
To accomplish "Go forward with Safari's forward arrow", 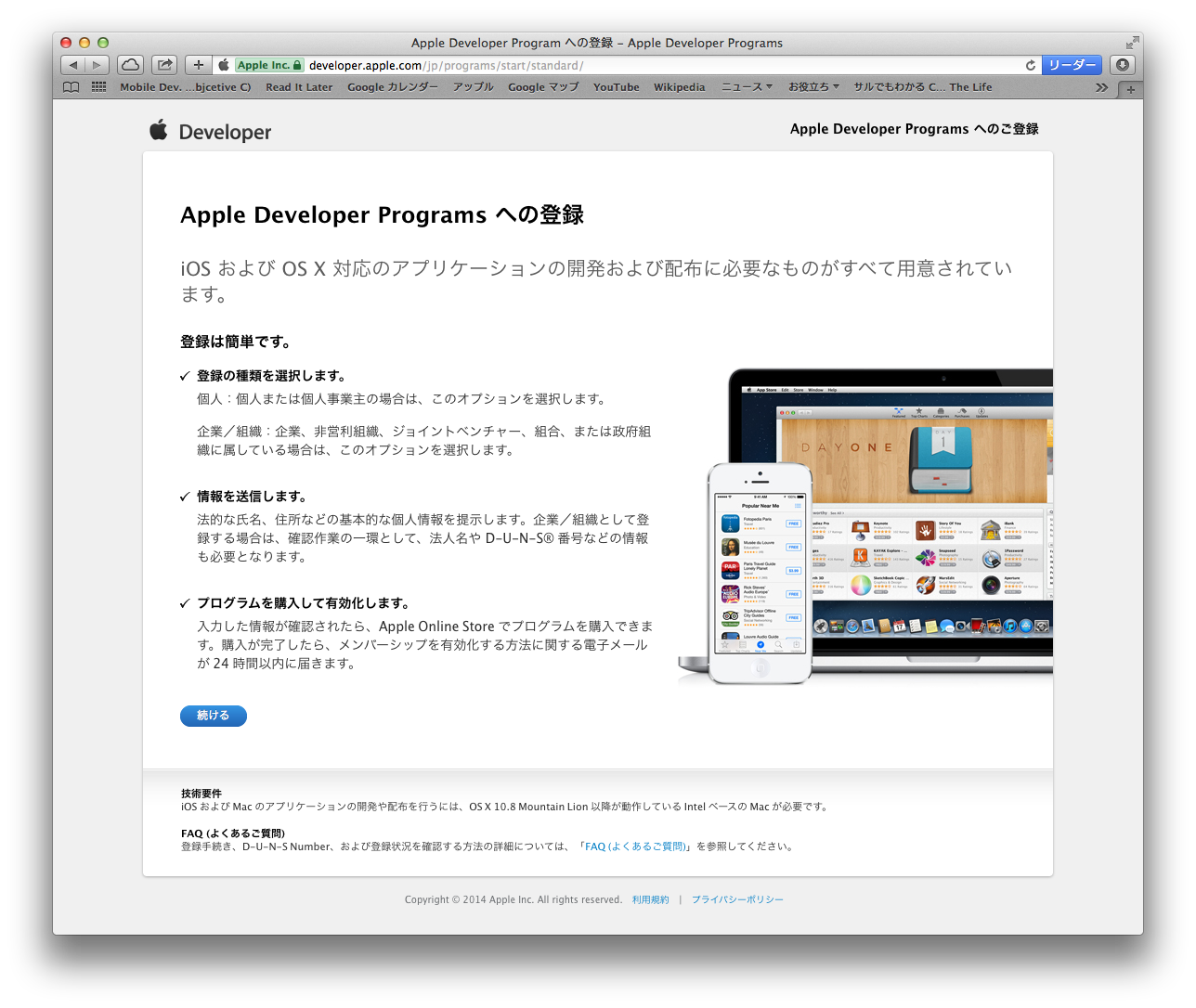I will [97, 65].
